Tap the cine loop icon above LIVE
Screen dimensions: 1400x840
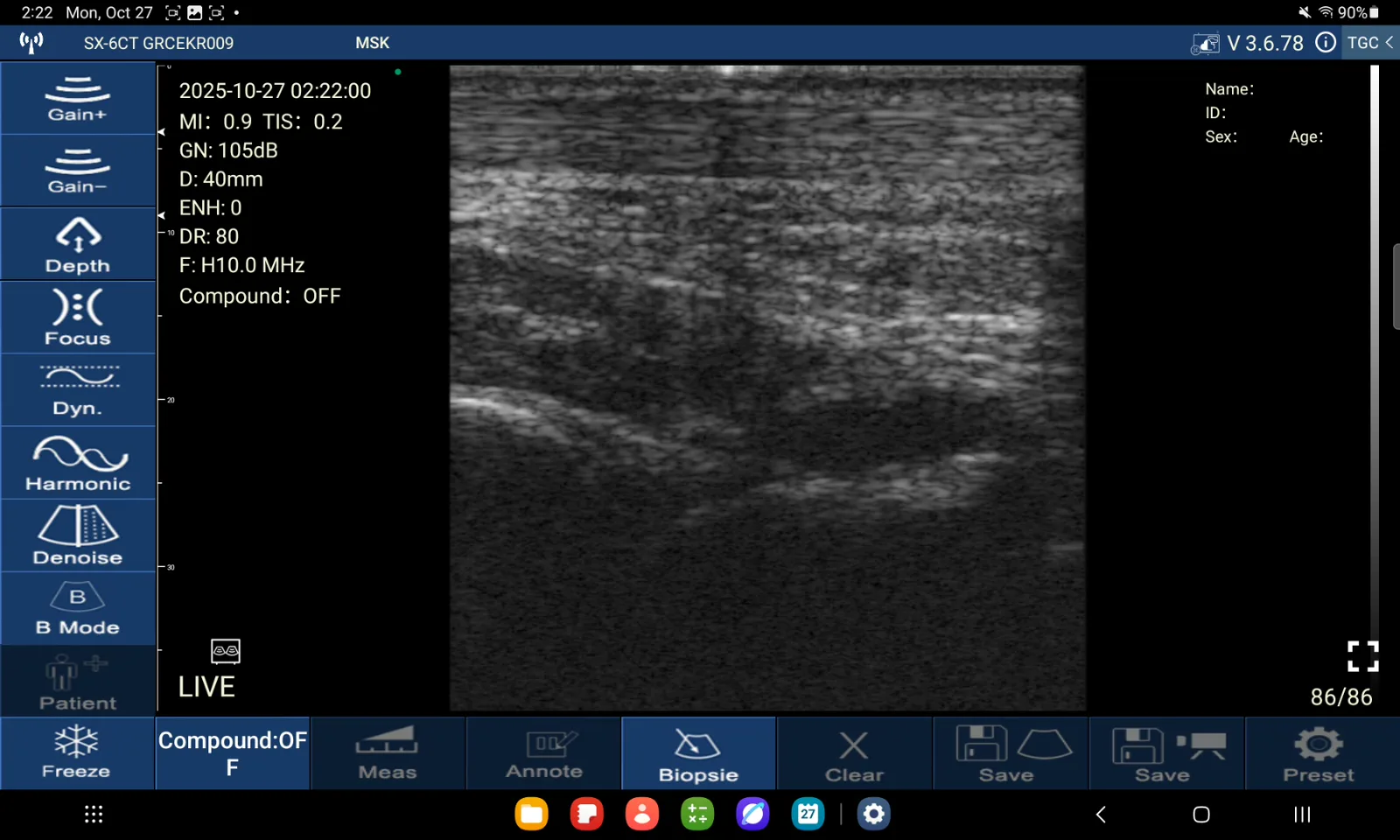coord(226,651)
